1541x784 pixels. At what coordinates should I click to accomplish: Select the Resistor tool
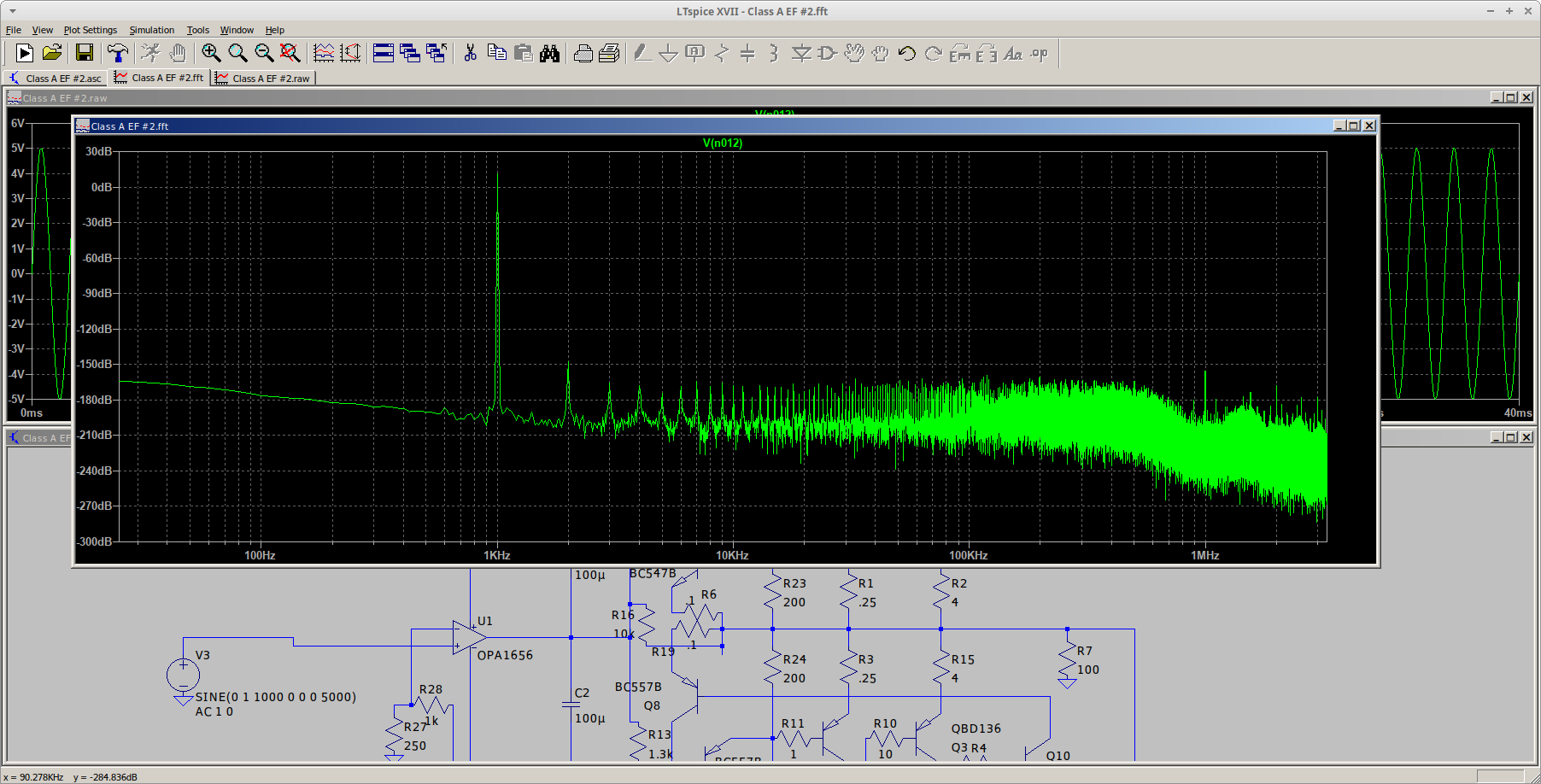point(722,53)
